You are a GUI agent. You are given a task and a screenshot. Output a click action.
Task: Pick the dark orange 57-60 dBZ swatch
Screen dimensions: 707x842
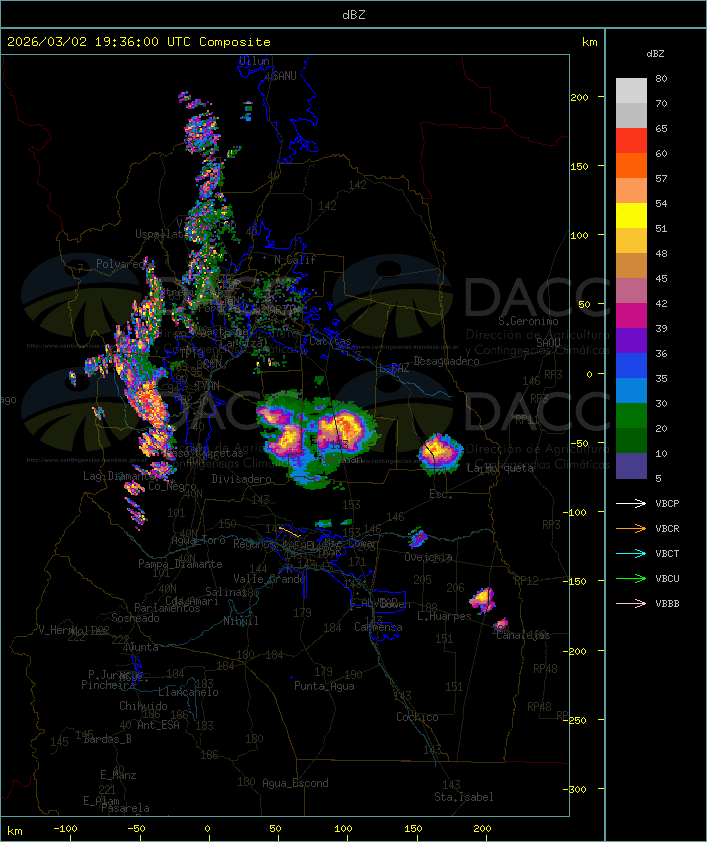[631, 165]
